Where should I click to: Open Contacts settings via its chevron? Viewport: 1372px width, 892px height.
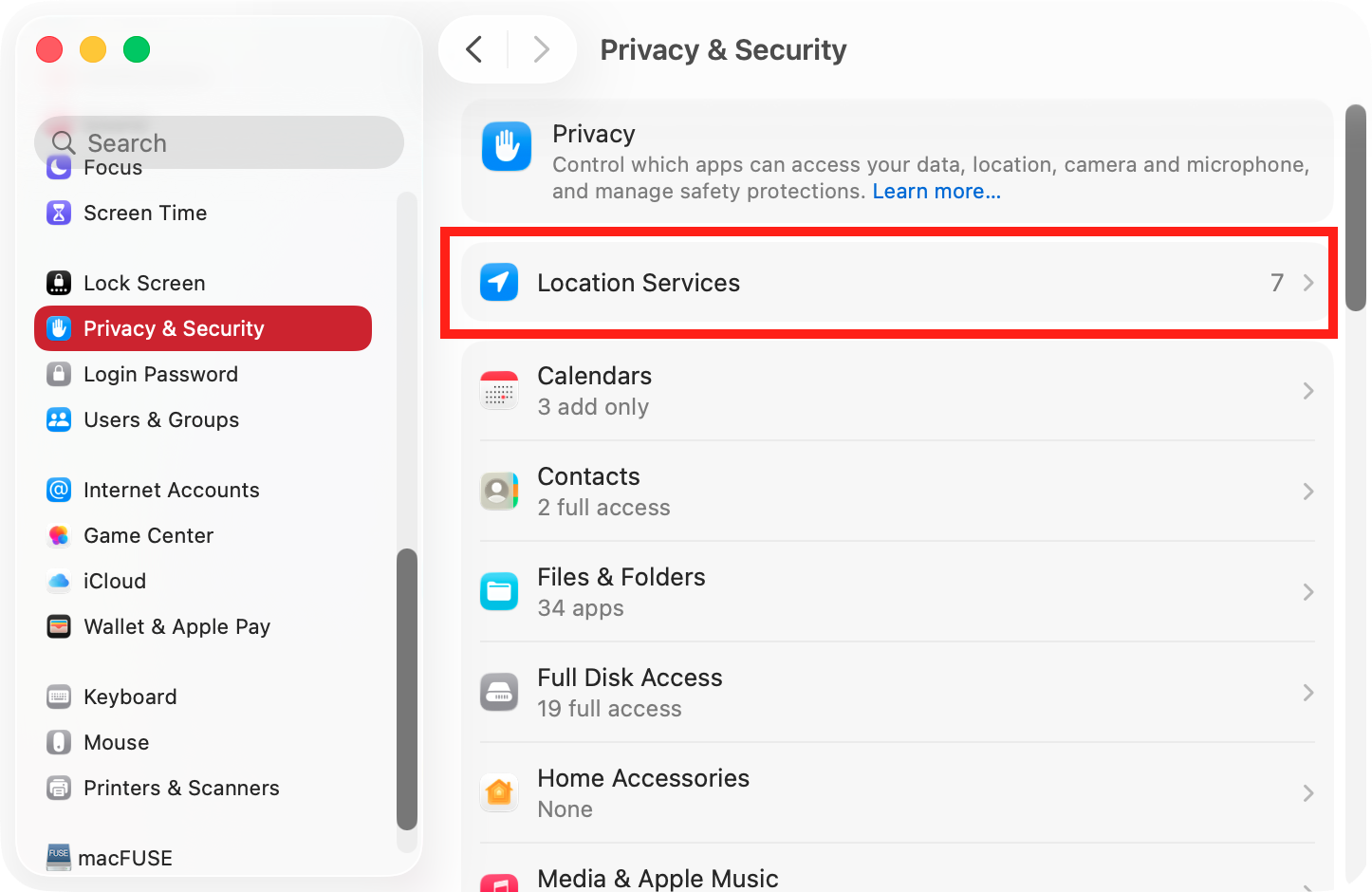(x=1307, y=491)
